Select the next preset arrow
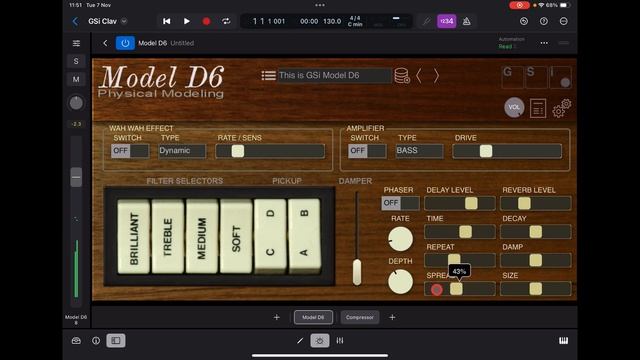 pyautogui.click(x=436, y=76)
